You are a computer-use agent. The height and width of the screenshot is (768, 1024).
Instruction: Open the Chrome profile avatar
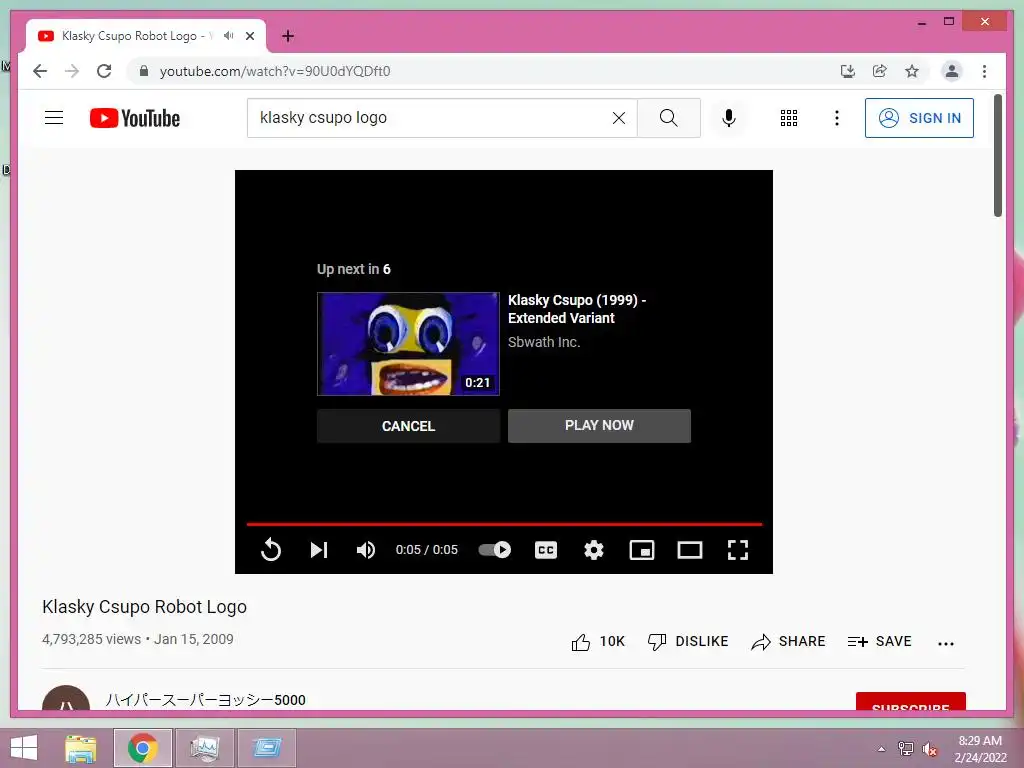point(952,71)
